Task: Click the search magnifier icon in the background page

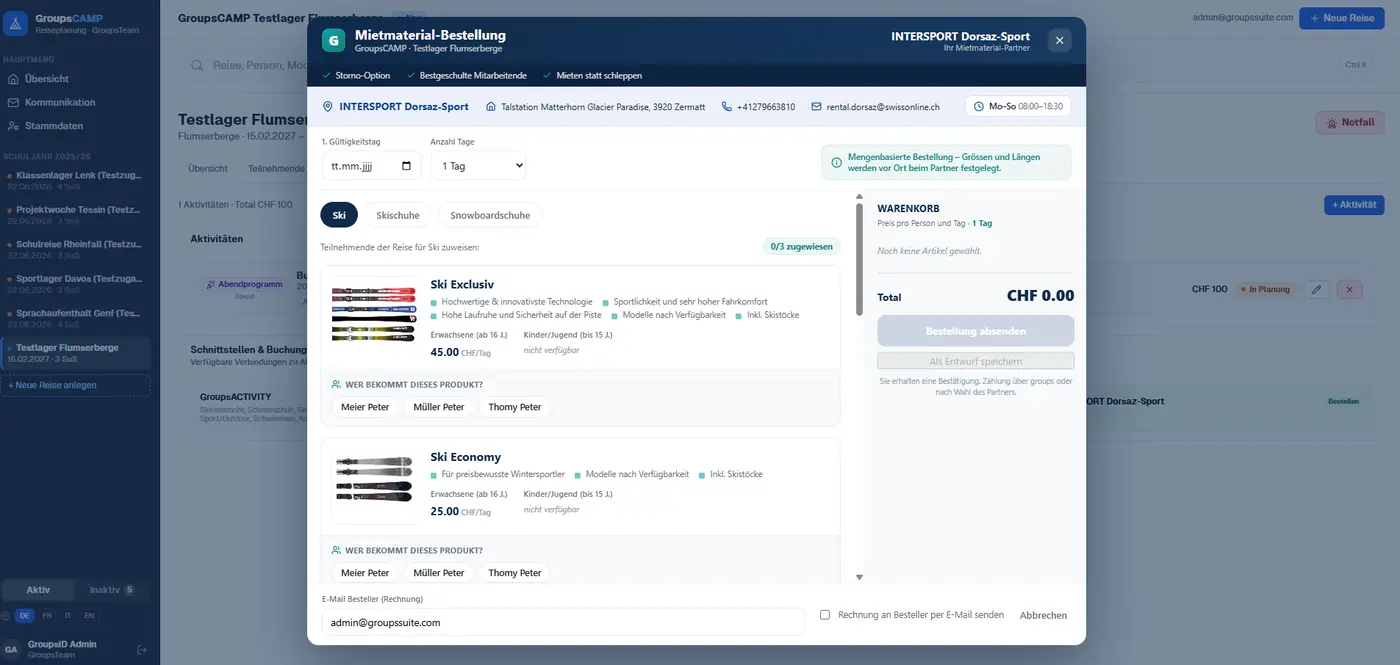Action: tap(198, 65)
